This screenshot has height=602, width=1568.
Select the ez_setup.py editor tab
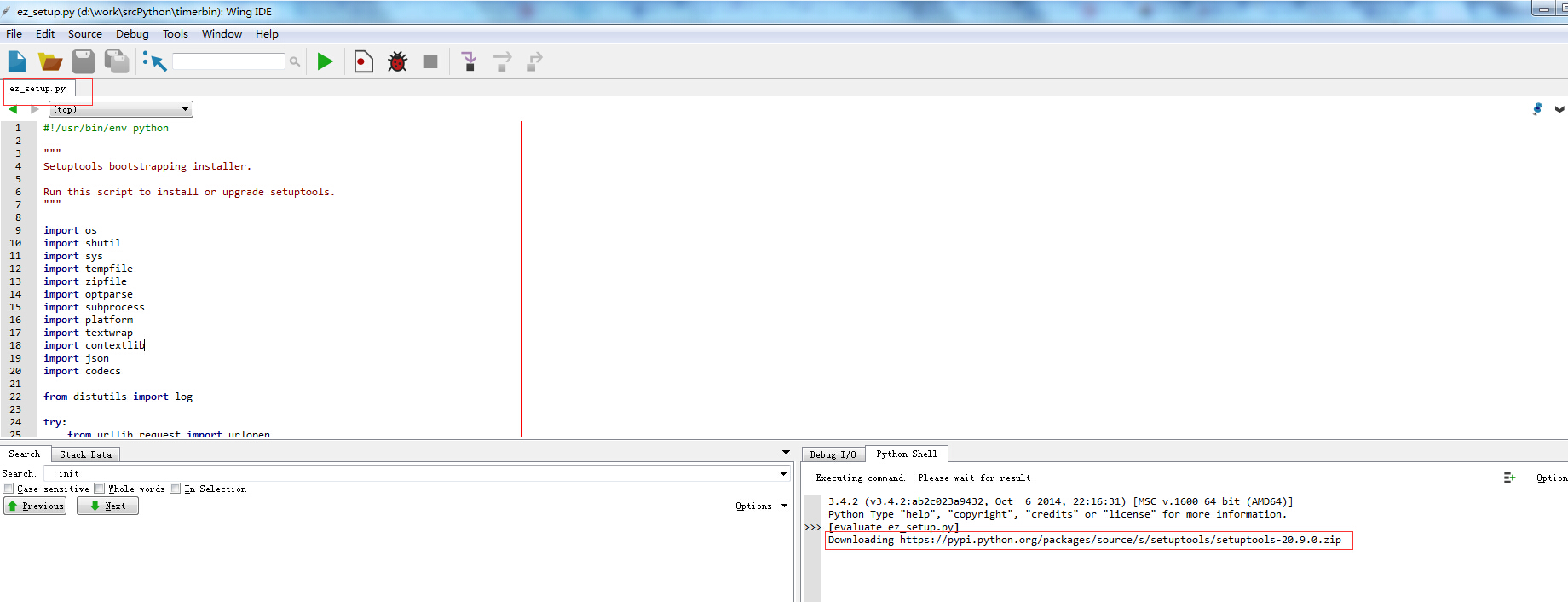[x=38, y=89]
